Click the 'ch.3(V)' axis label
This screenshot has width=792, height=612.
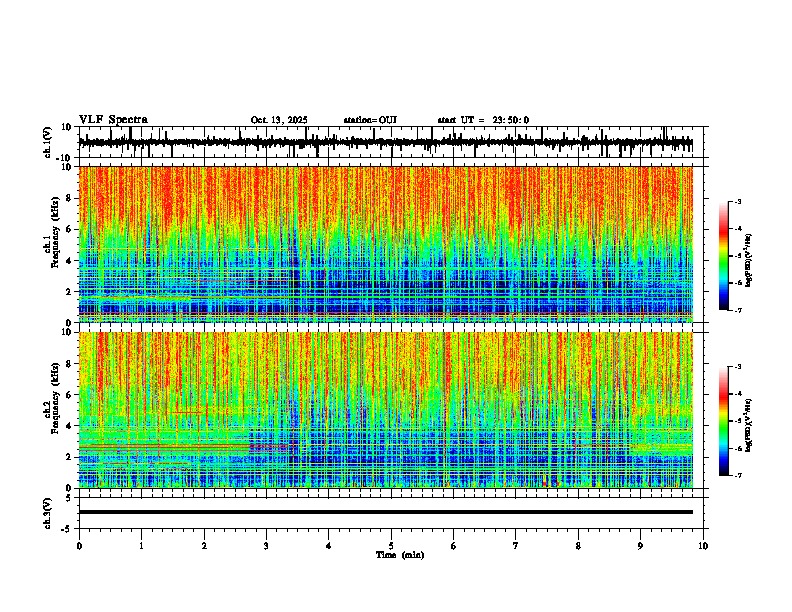[x=48, y=514]
